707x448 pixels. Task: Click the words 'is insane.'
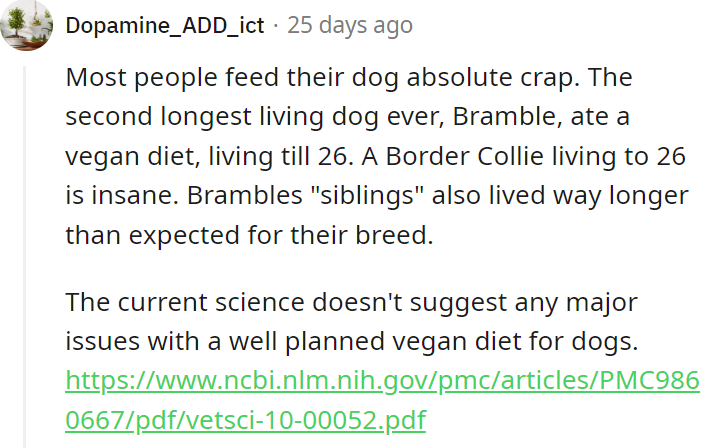(x=122, y=196)
